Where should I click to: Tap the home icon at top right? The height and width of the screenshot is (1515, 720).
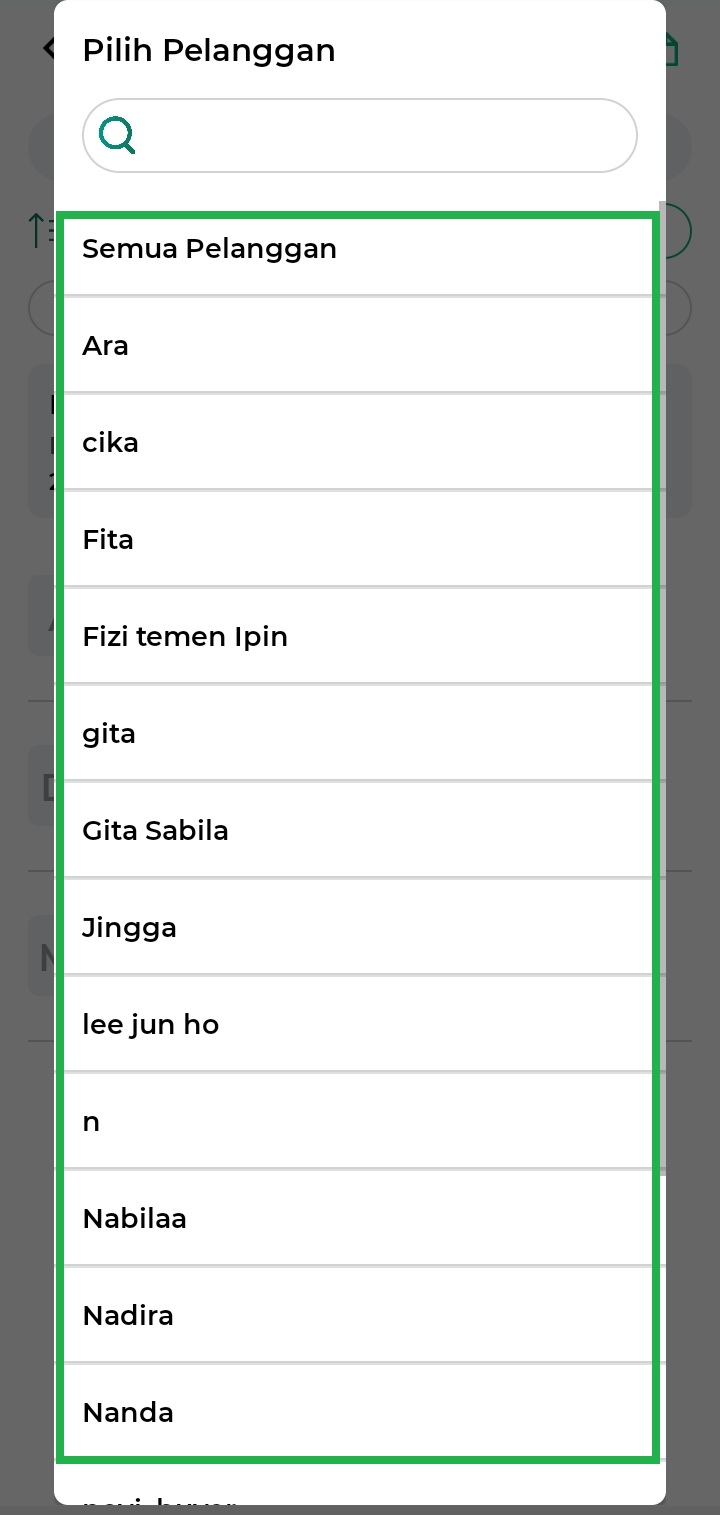[x=672, y=48]
